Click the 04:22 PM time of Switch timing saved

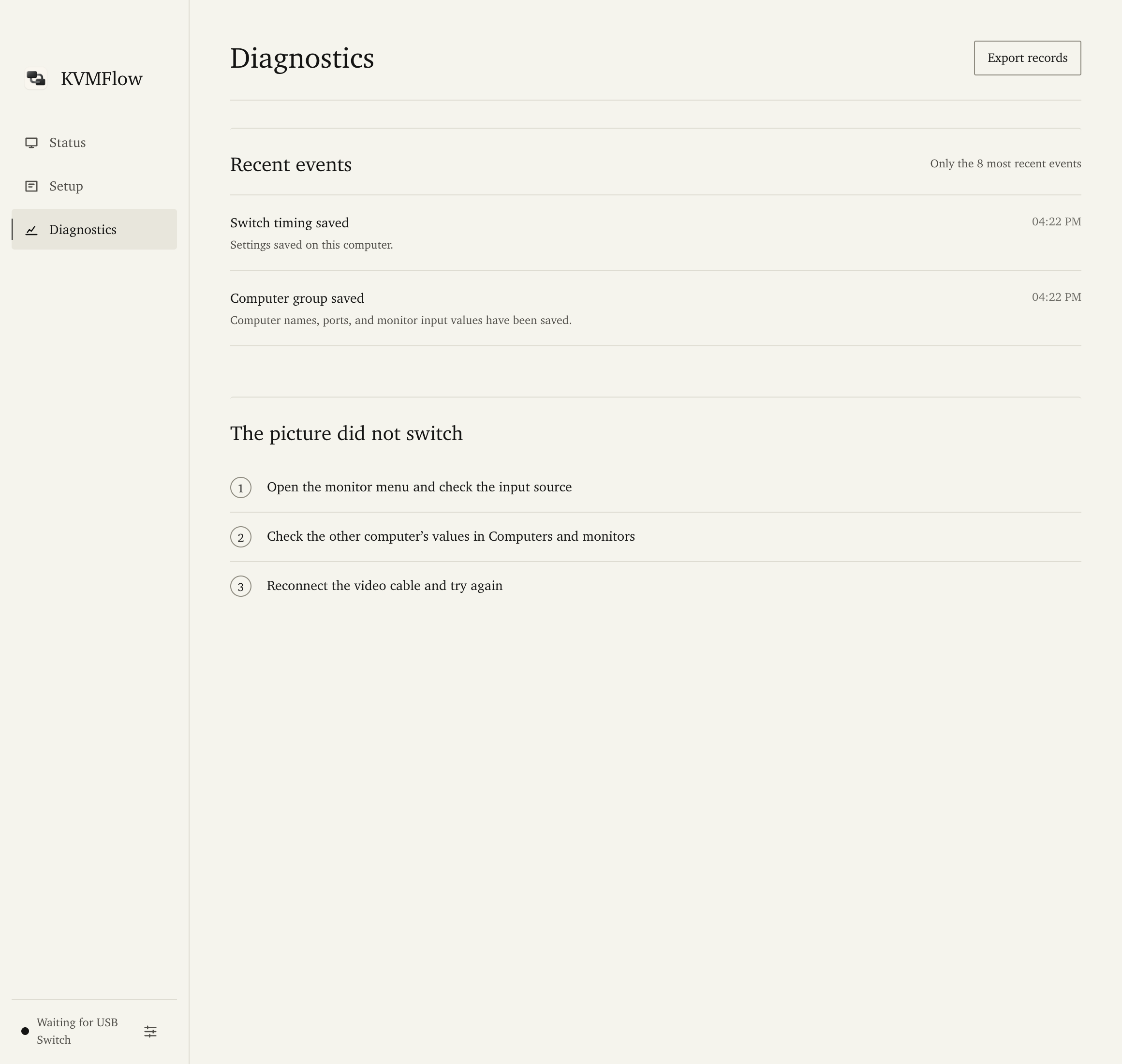(x=1056, y=222)
